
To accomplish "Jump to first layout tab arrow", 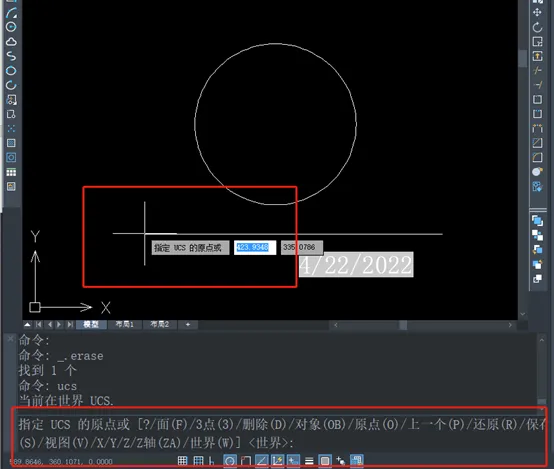I will tap(39, 324).
